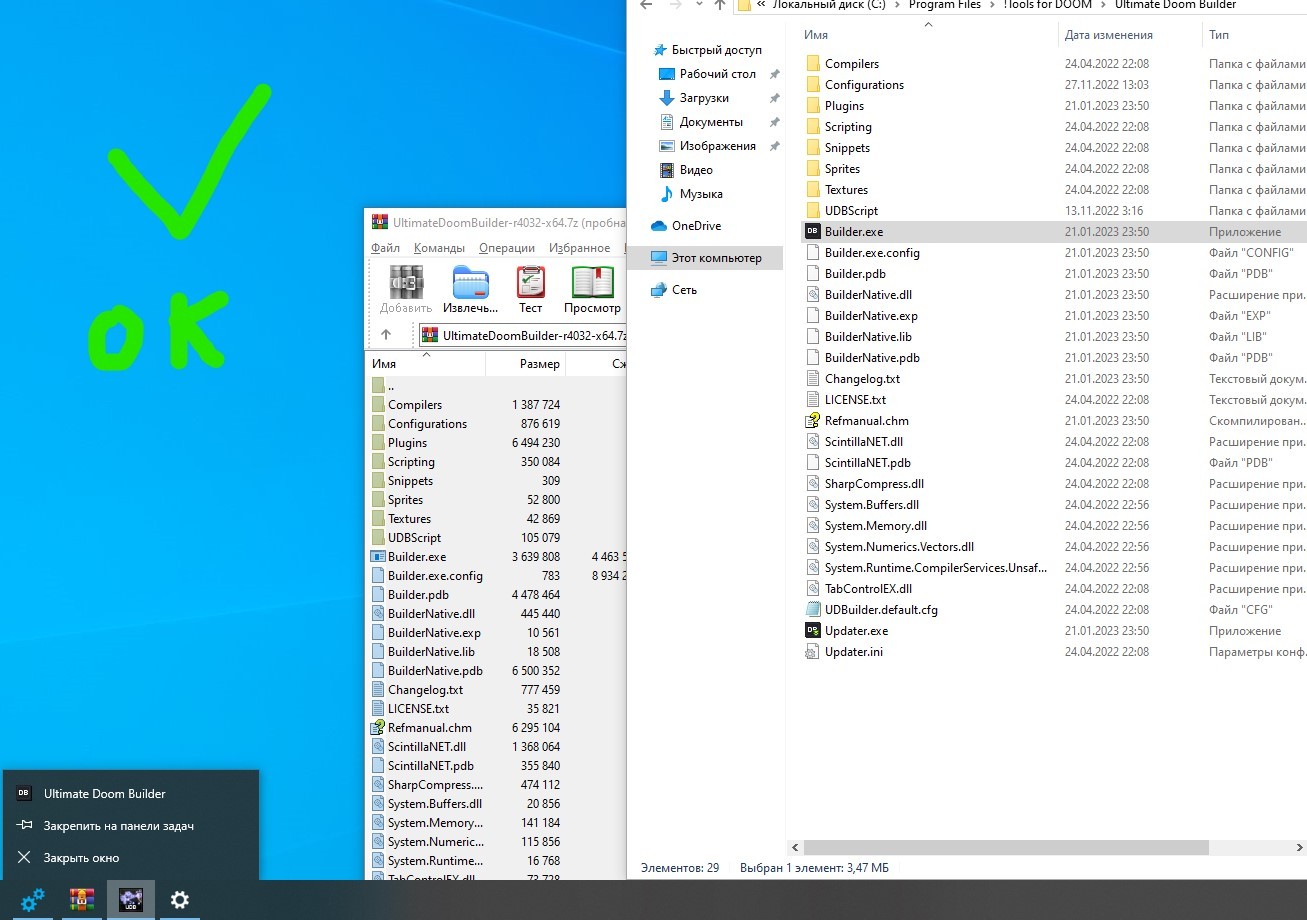
Task: Select System.Numerics.Vectors.dll in Explorer
Action: [x=899, y=547]
